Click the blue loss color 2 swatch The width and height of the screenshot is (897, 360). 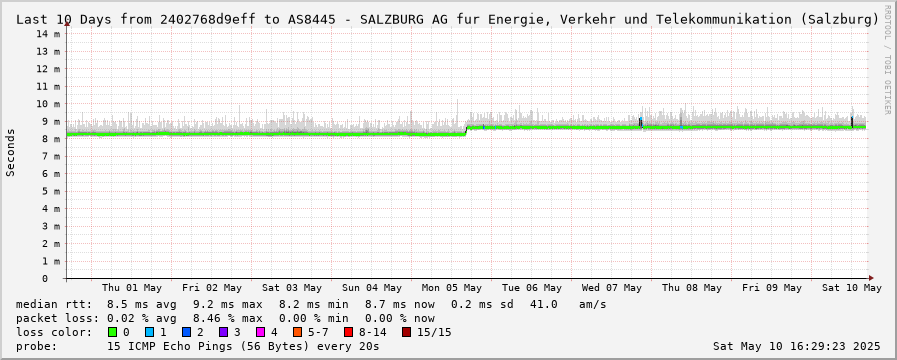pos(186,332)
